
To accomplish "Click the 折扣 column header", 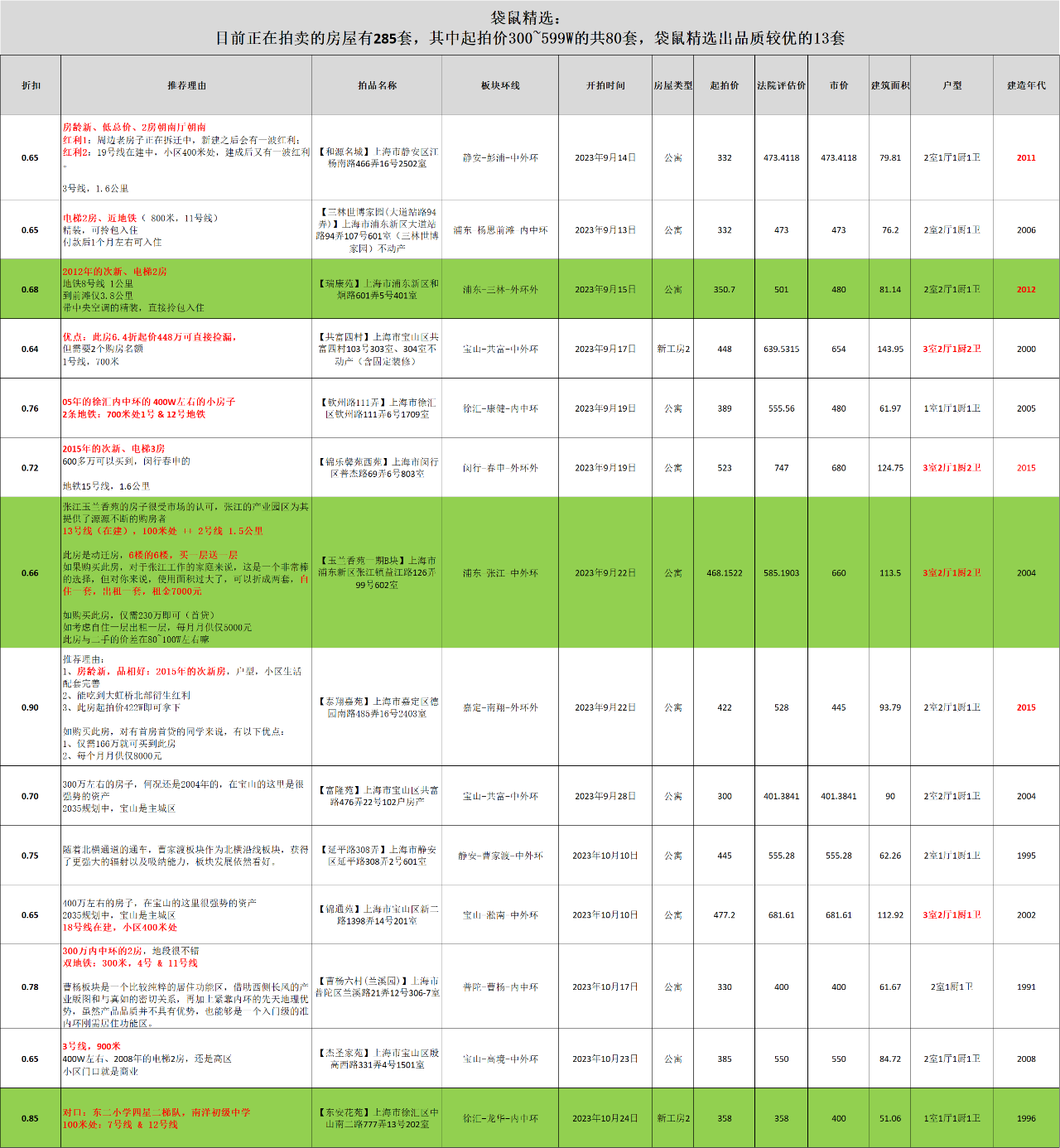I will tap(31, 85).
